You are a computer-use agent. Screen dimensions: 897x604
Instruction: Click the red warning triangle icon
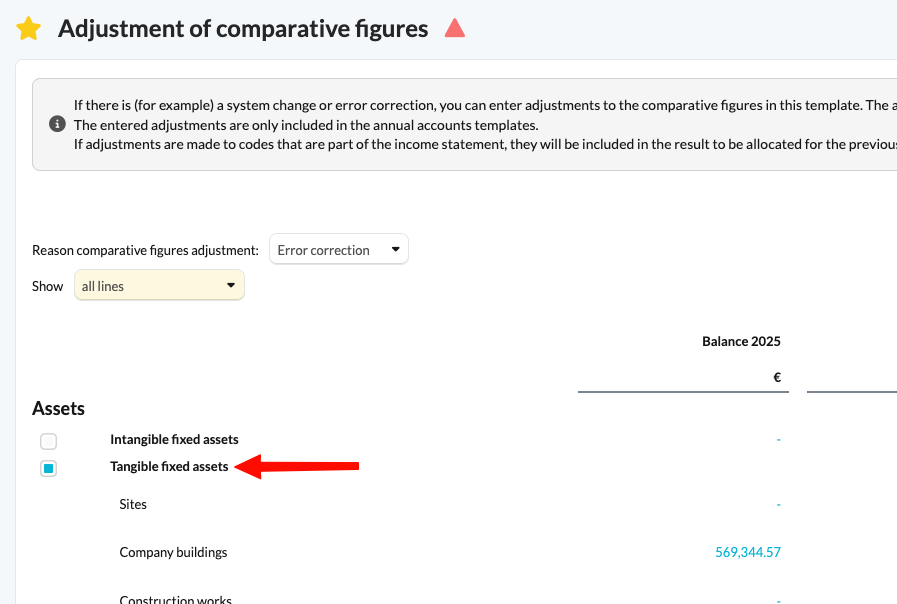click(x=455, y=28)
